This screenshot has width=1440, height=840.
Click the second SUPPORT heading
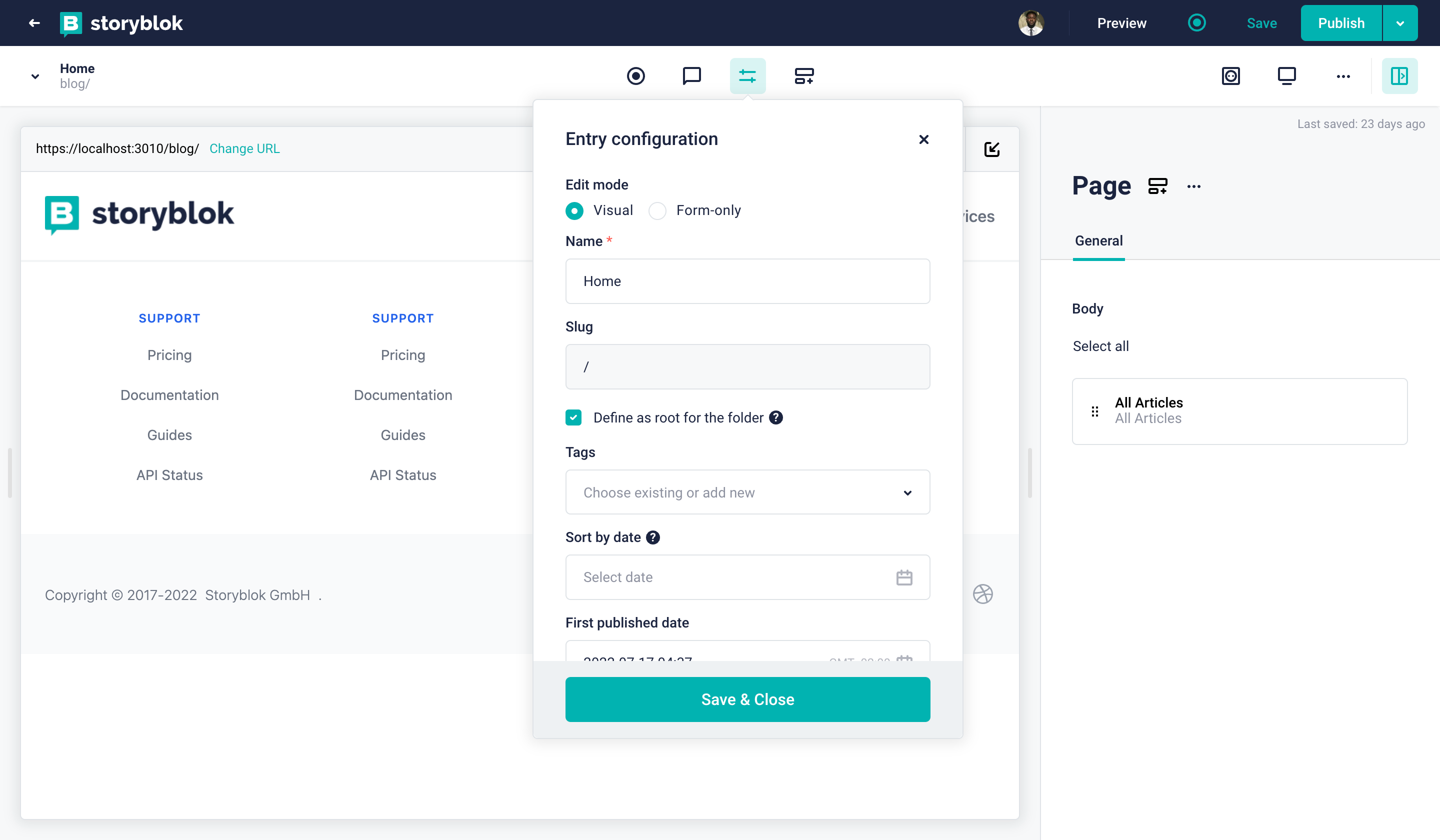click(403, 318)
